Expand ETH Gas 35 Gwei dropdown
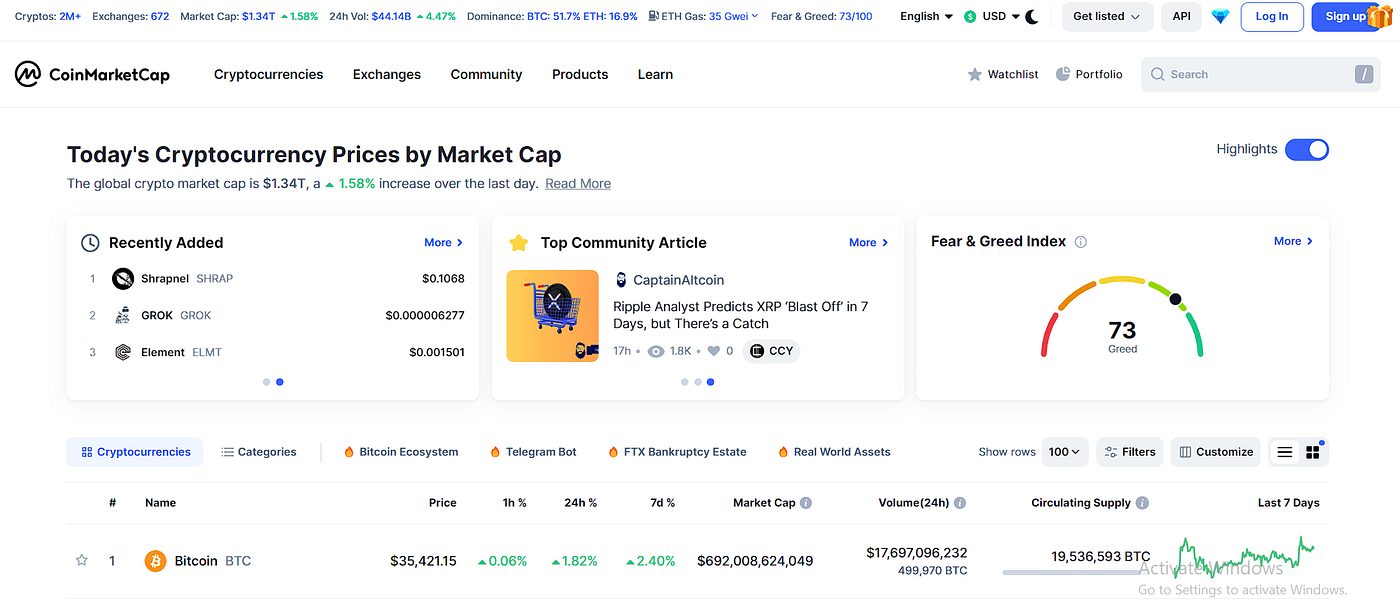The width and height of the screenshot is (1400, 604). click(x=734, y=16)
